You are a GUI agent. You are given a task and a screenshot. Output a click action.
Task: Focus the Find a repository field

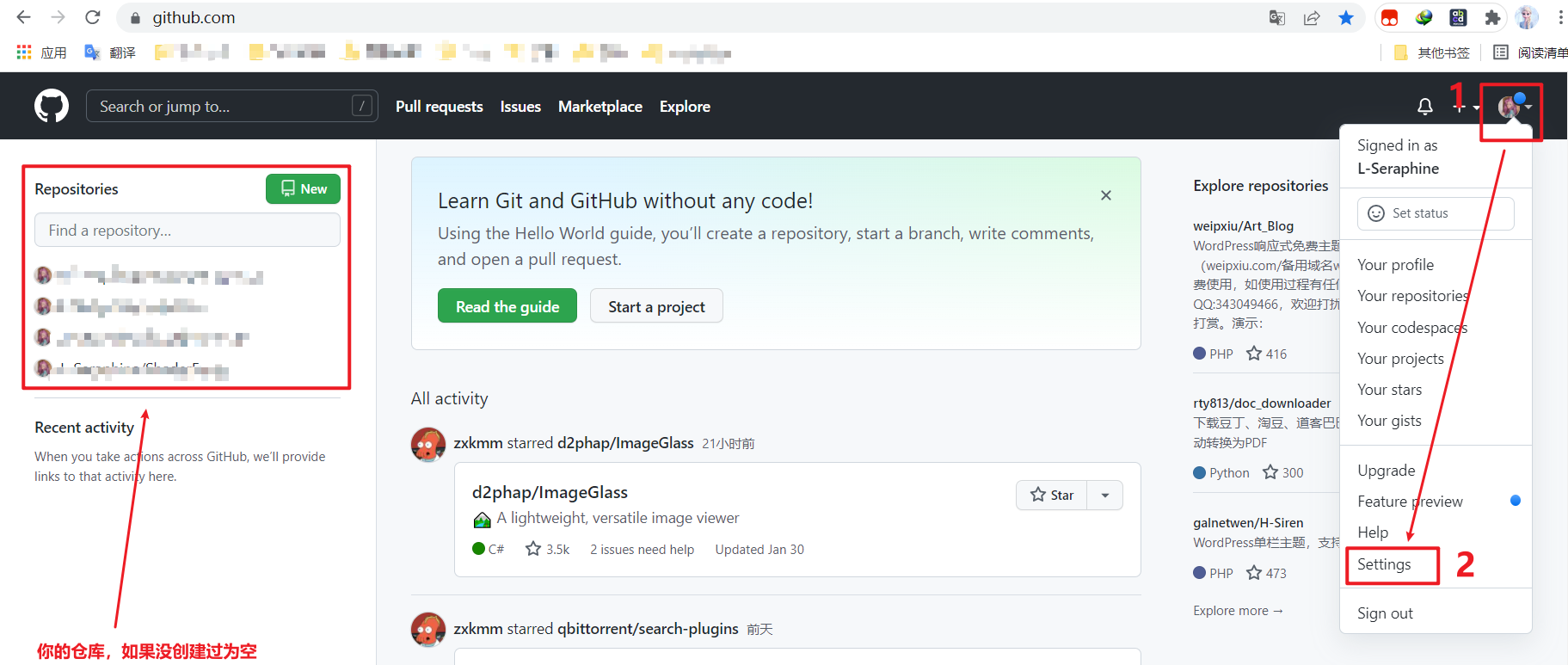(188, 230)
